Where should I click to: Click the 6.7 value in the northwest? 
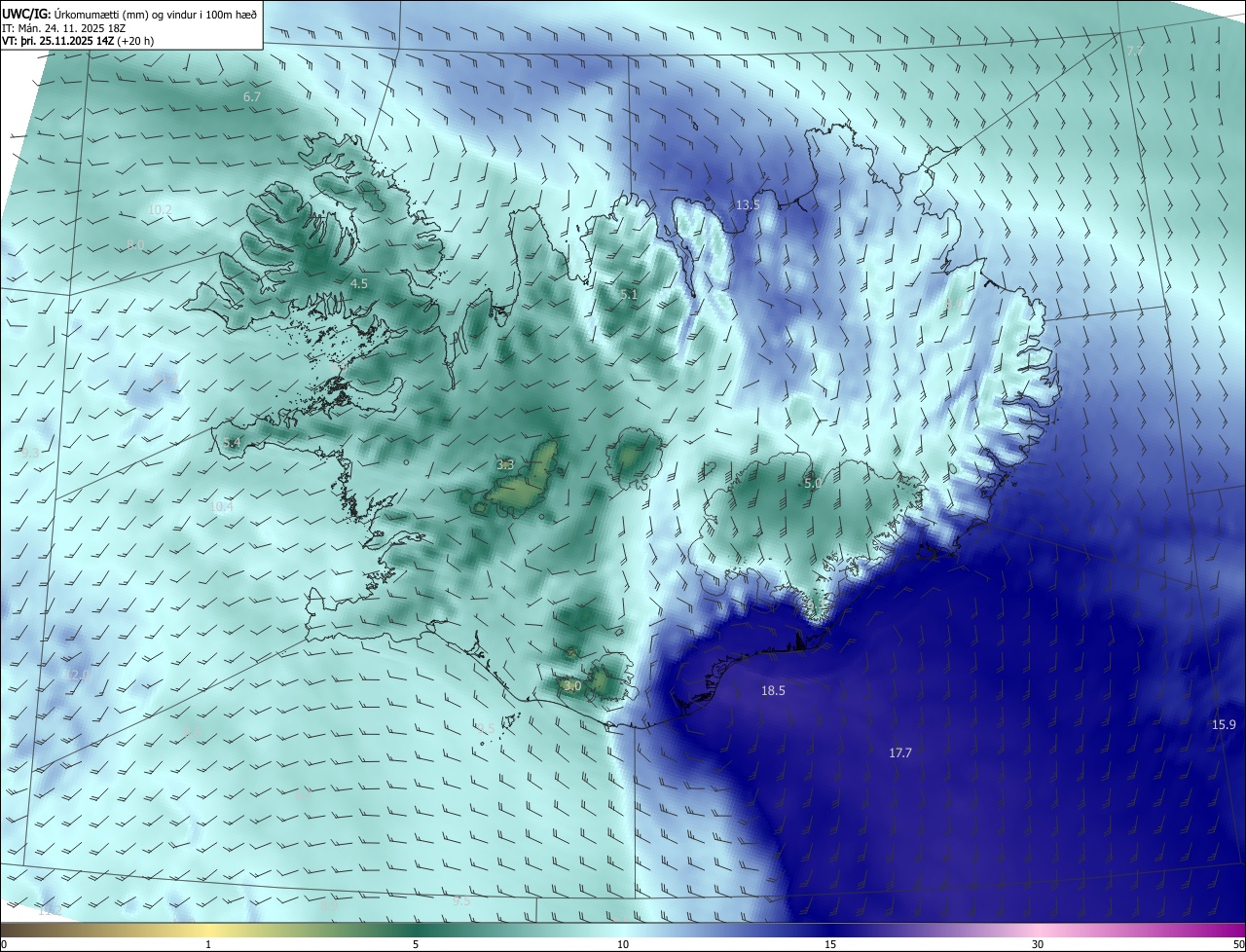coord(252,96)
